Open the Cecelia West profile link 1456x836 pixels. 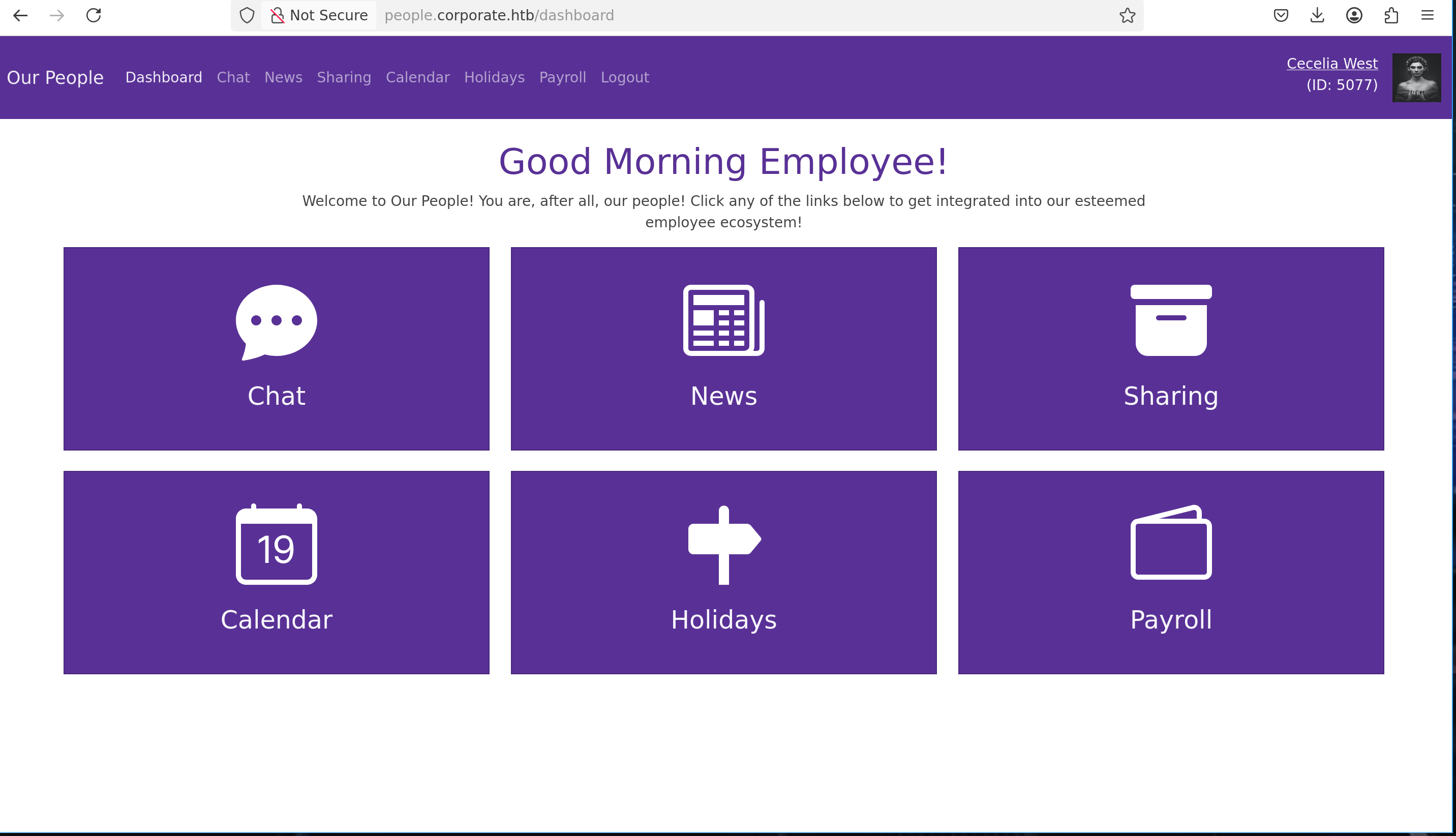(x=1331, y=64)
